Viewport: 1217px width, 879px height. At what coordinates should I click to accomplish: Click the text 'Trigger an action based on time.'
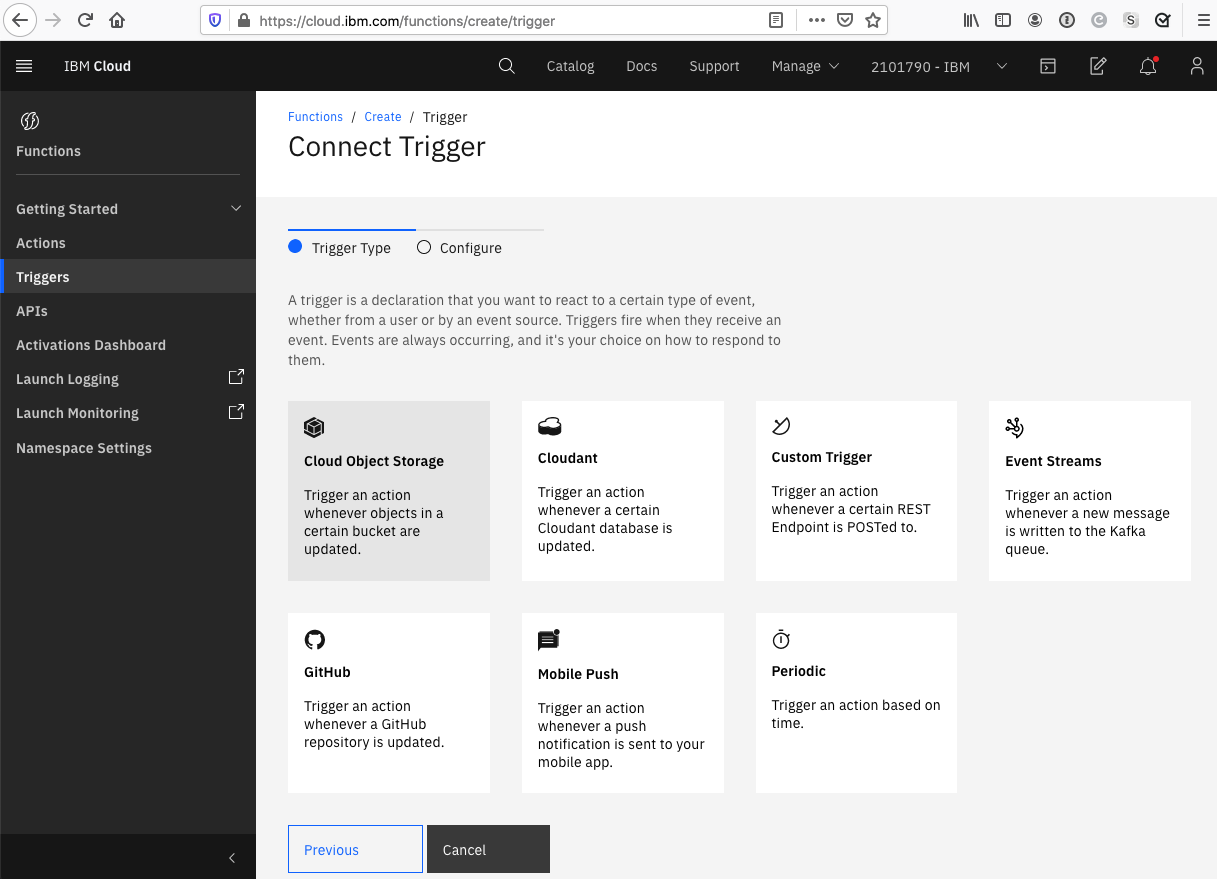click(x=856, y=714)
